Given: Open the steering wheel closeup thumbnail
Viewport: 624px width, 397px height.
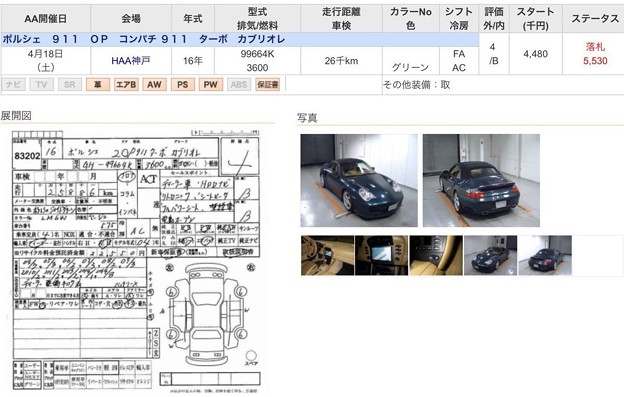Looking at the screenshot, I should pyautogui.click(x=436, y=255).
